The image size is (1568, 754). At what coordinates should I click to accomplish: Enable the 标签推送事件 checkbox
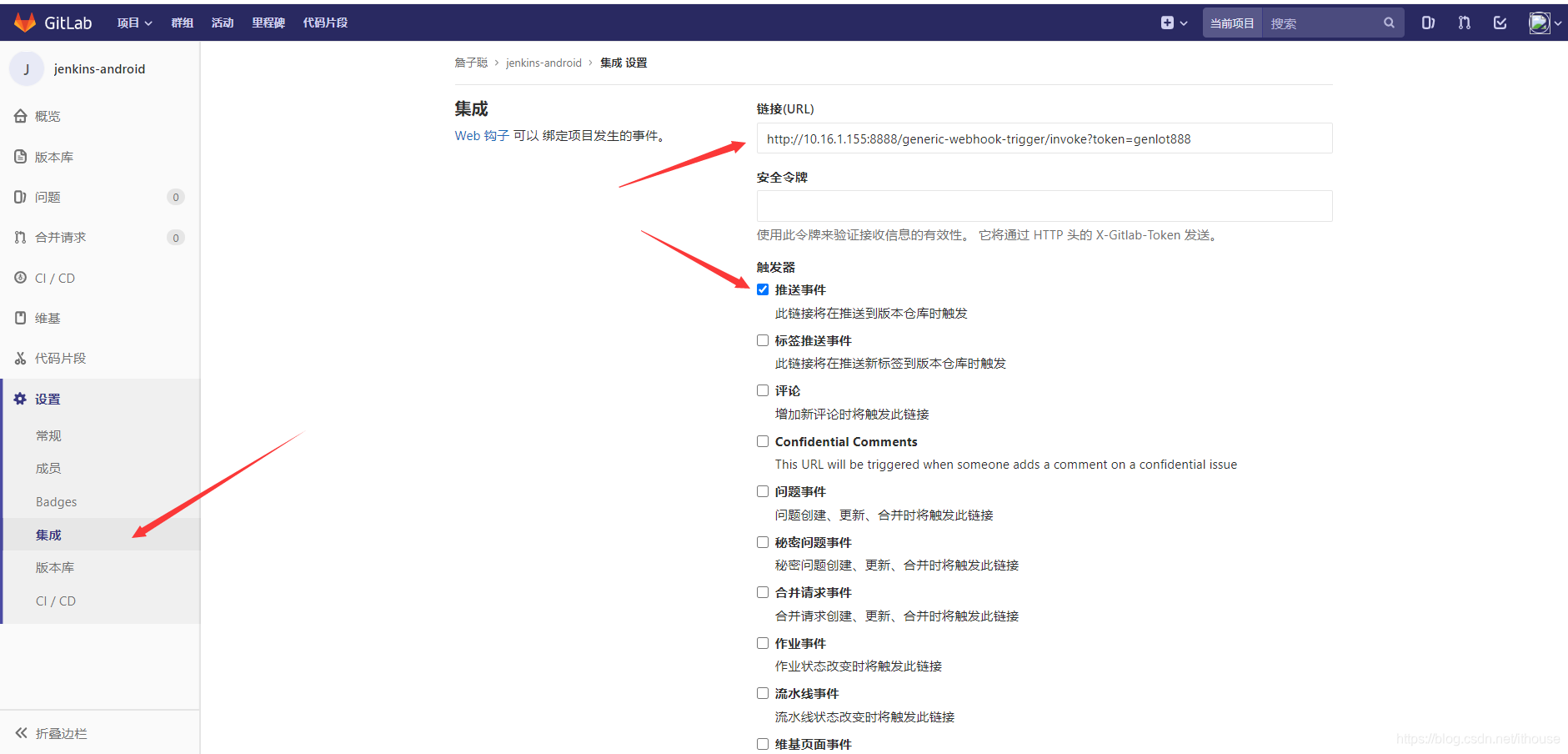(x=763, y=340)
